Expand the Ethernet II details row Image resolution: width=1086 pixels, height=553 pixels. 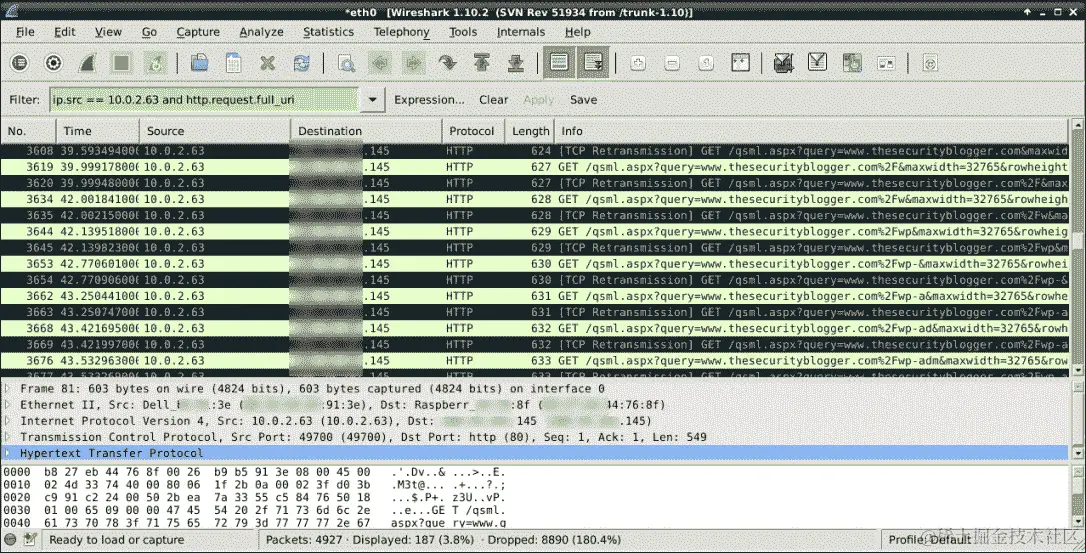tap(8, 405)
